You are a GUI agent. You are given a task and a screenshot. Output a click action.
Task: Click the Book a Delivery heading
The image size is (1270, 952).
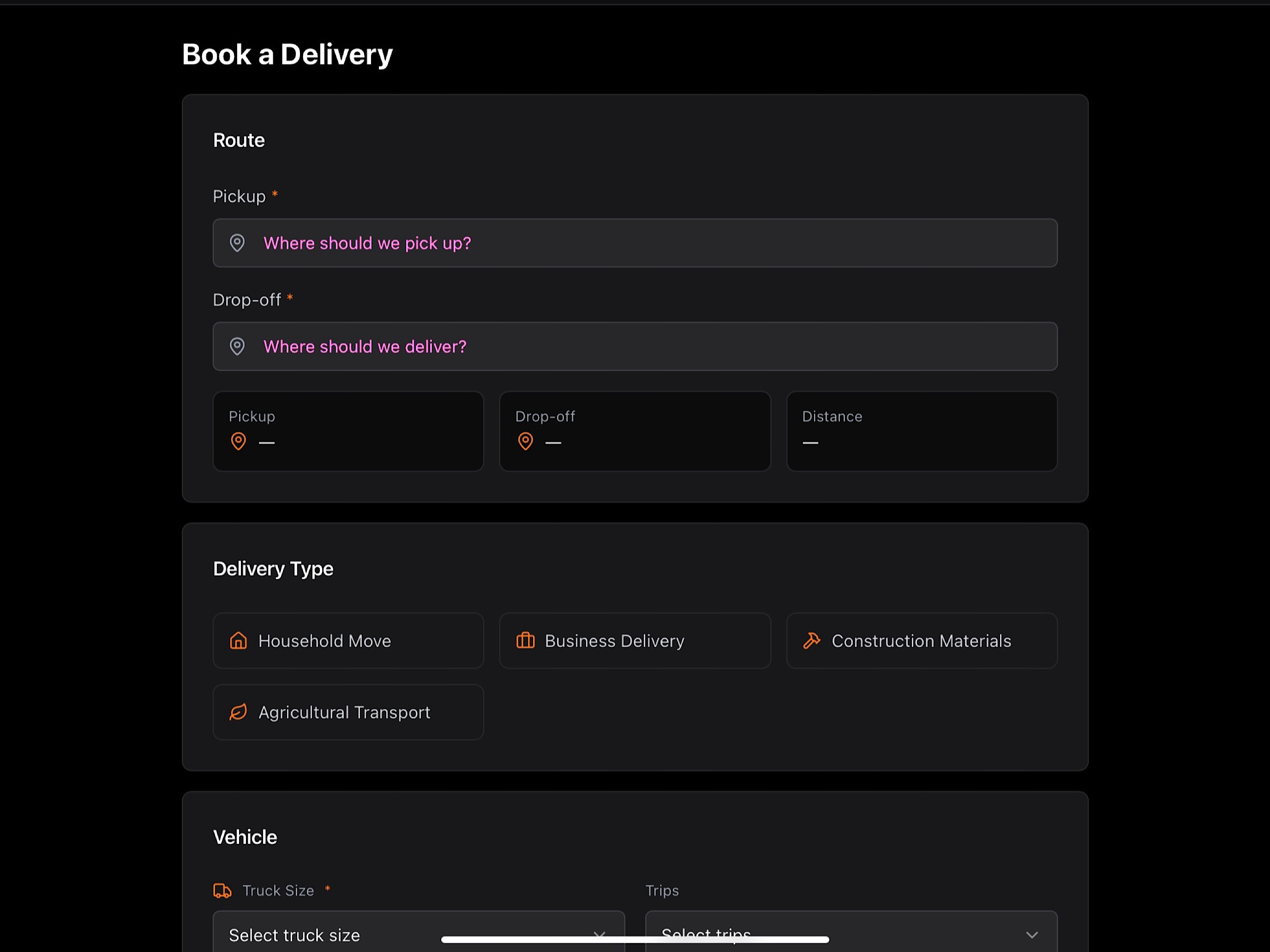coord(287,55)
